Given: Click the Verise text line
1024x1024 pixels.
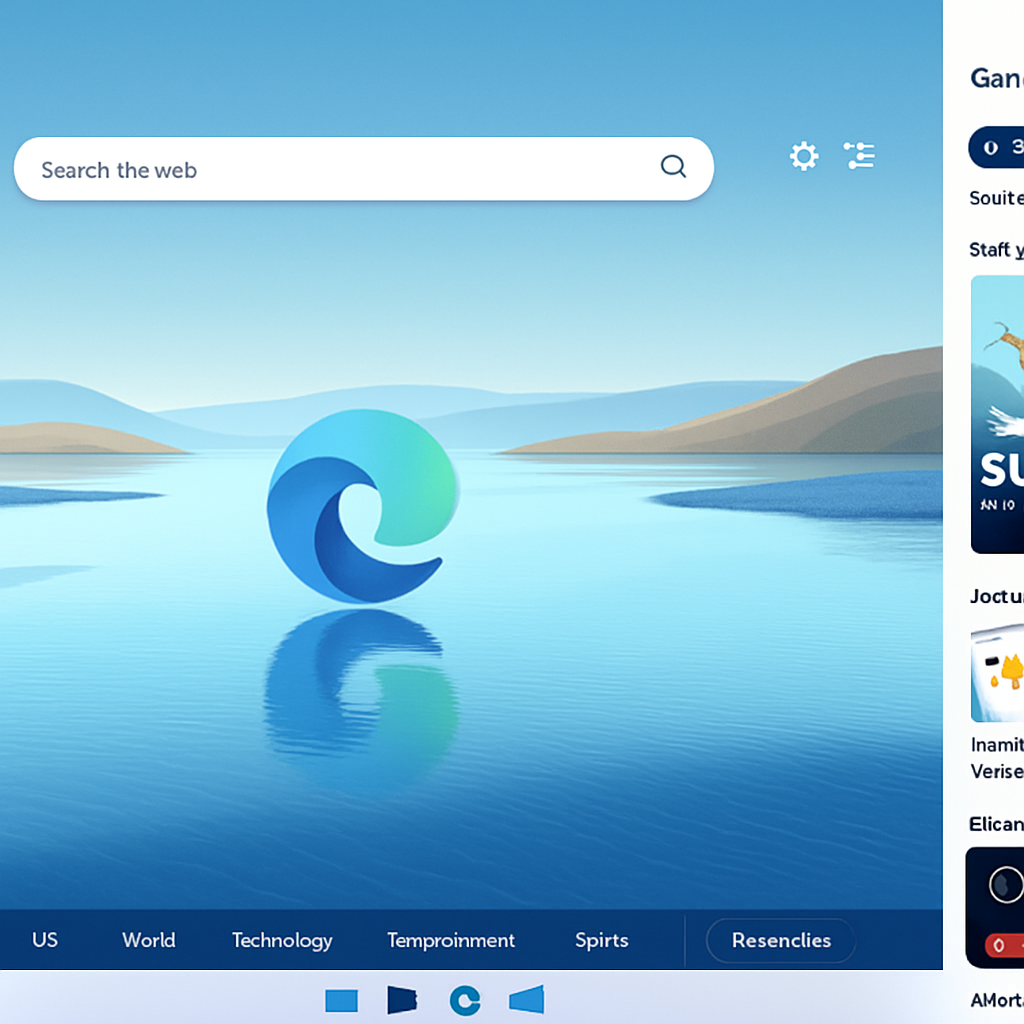Looking at the screenshot, I should [997, 771].
